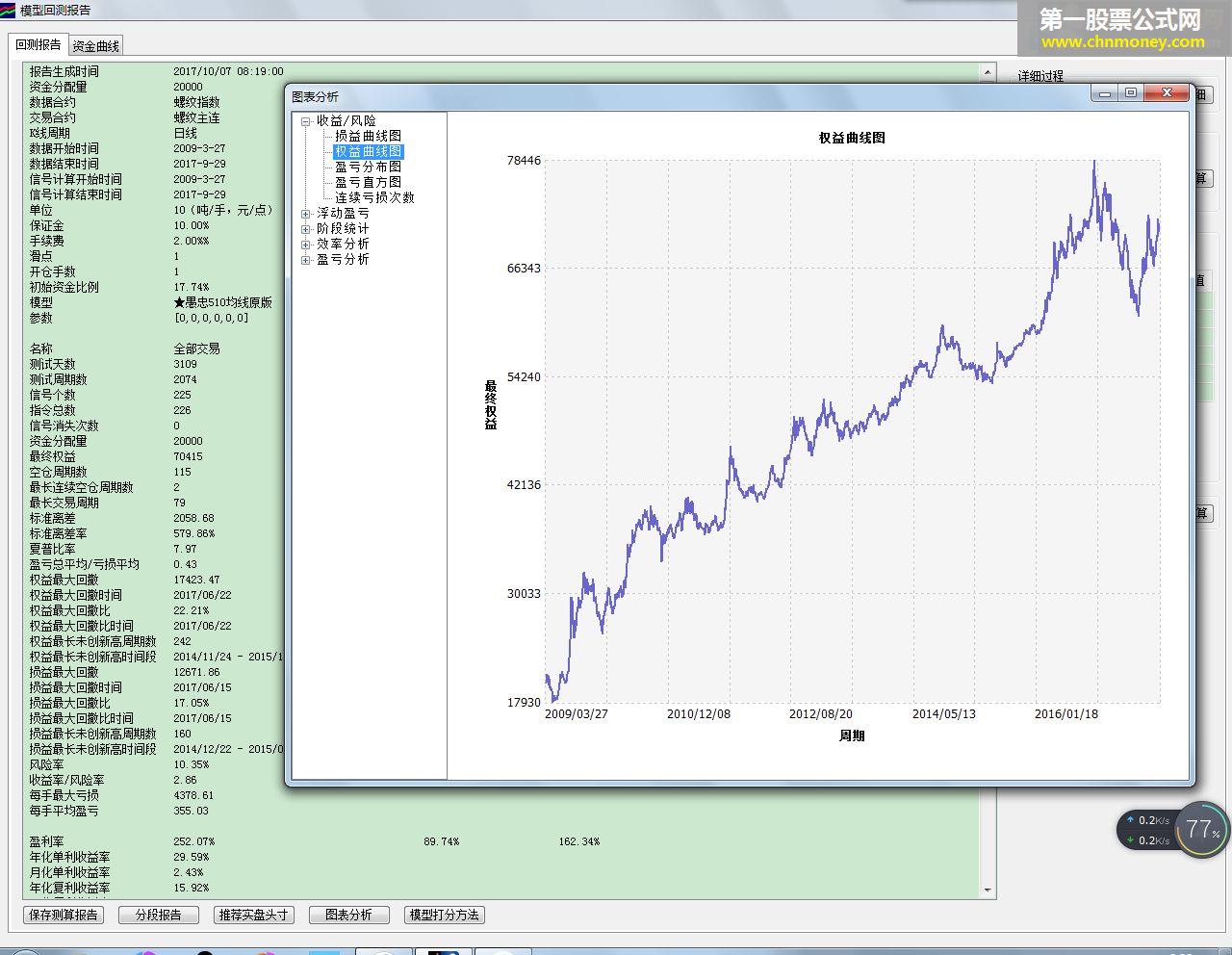Click the x-axis date 2016/01/18
1232x955 pixels.
click(x=1066, y=714)
